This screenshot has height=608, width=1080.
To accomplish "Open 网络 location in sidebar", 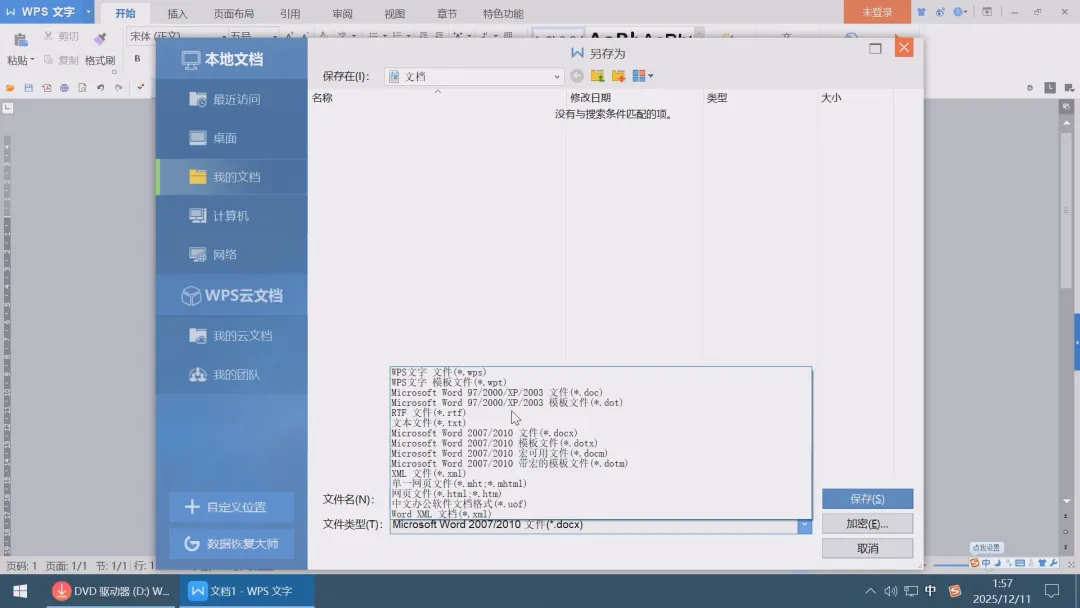I will click(232, 255).
